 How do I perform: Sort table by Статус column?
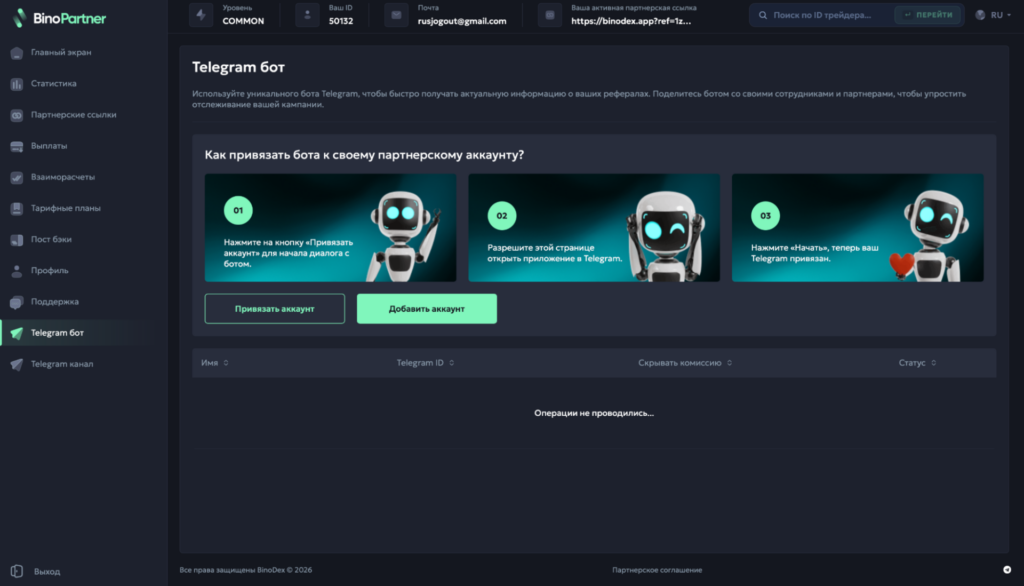pos(917,363)
